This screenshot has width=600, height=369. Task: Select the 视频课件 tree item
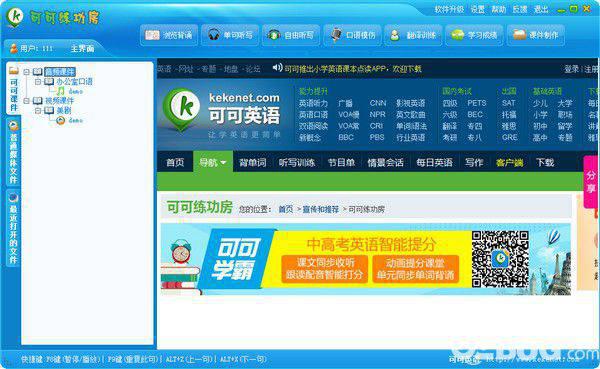point(59,101)
